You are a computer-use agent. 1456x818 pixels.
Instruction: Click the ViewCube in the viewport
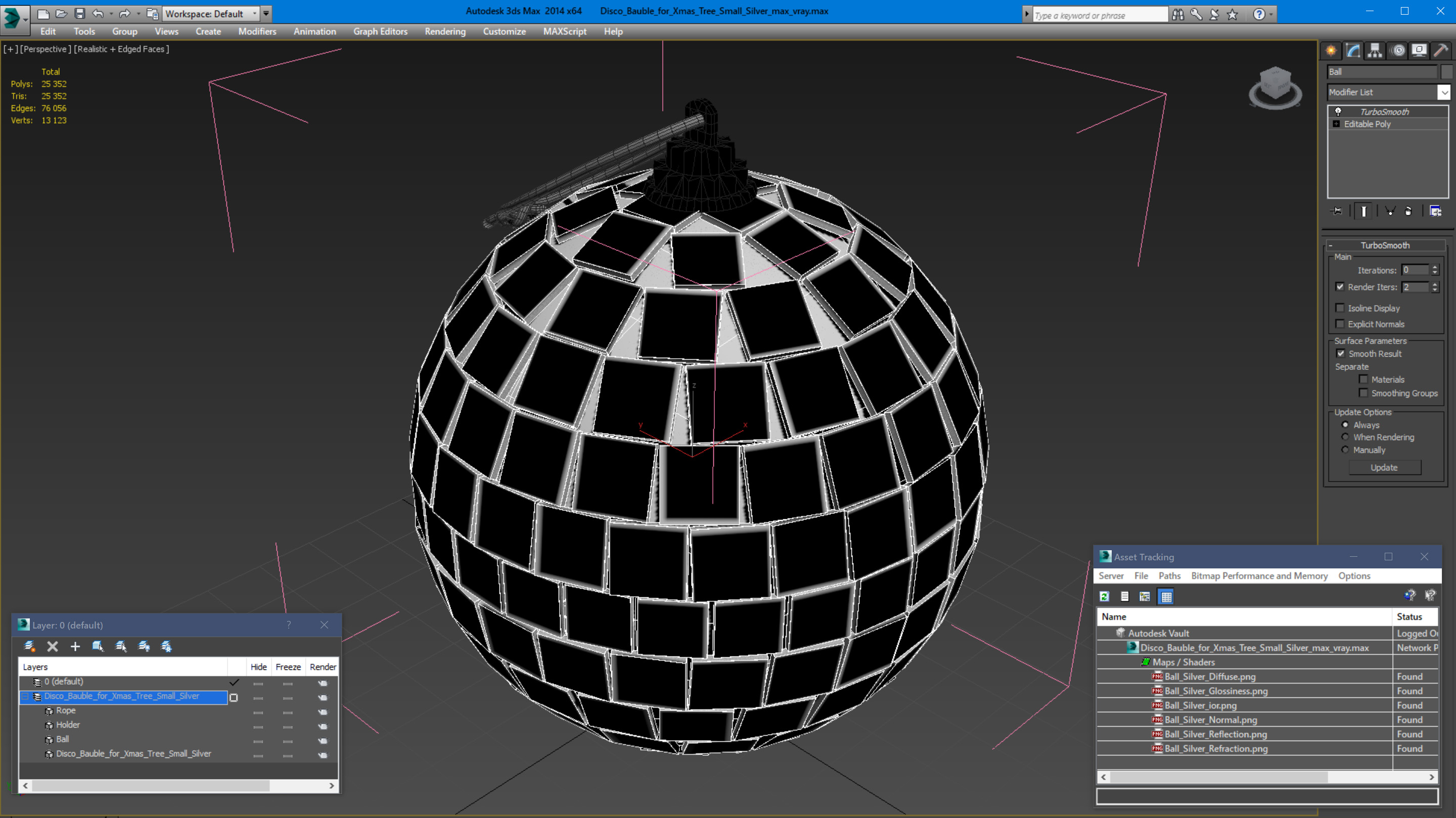tap(1275, 87)
